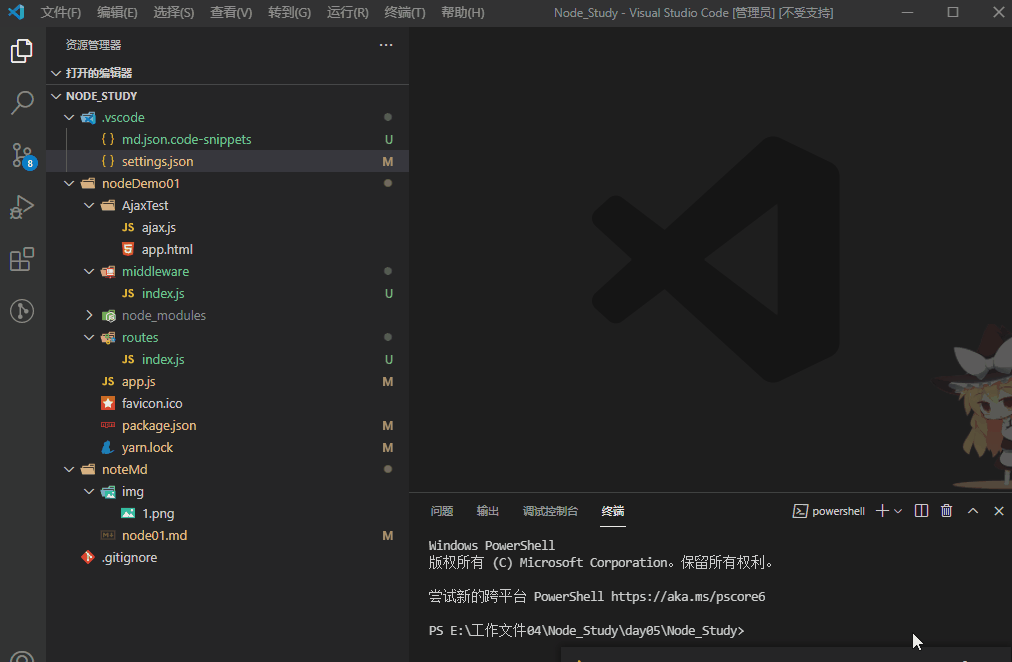Collapse the NODE_STUDY root section
This screenshot has height=662, width=1012.
(56, 95)
